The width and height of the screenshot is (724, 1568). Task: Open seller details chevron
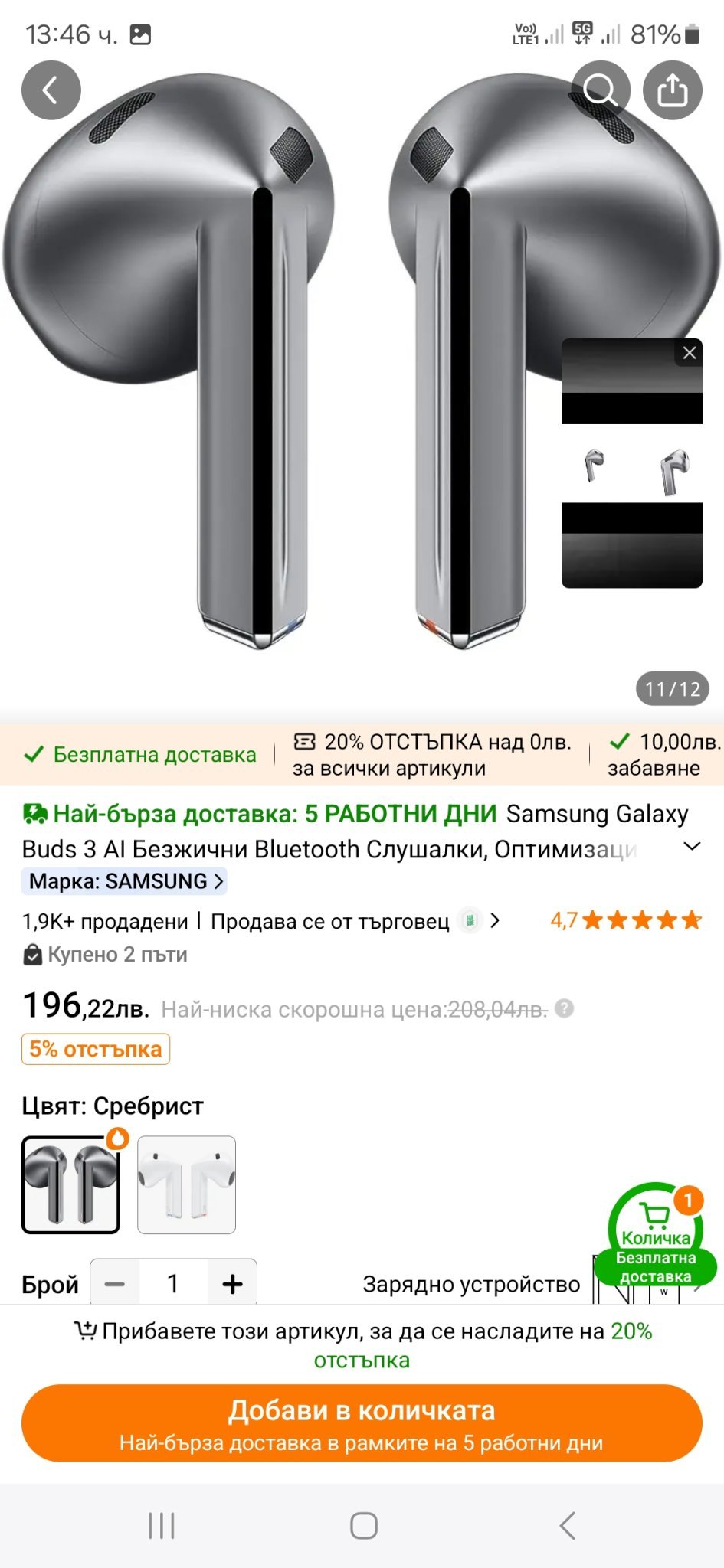[x=495, y=920]
